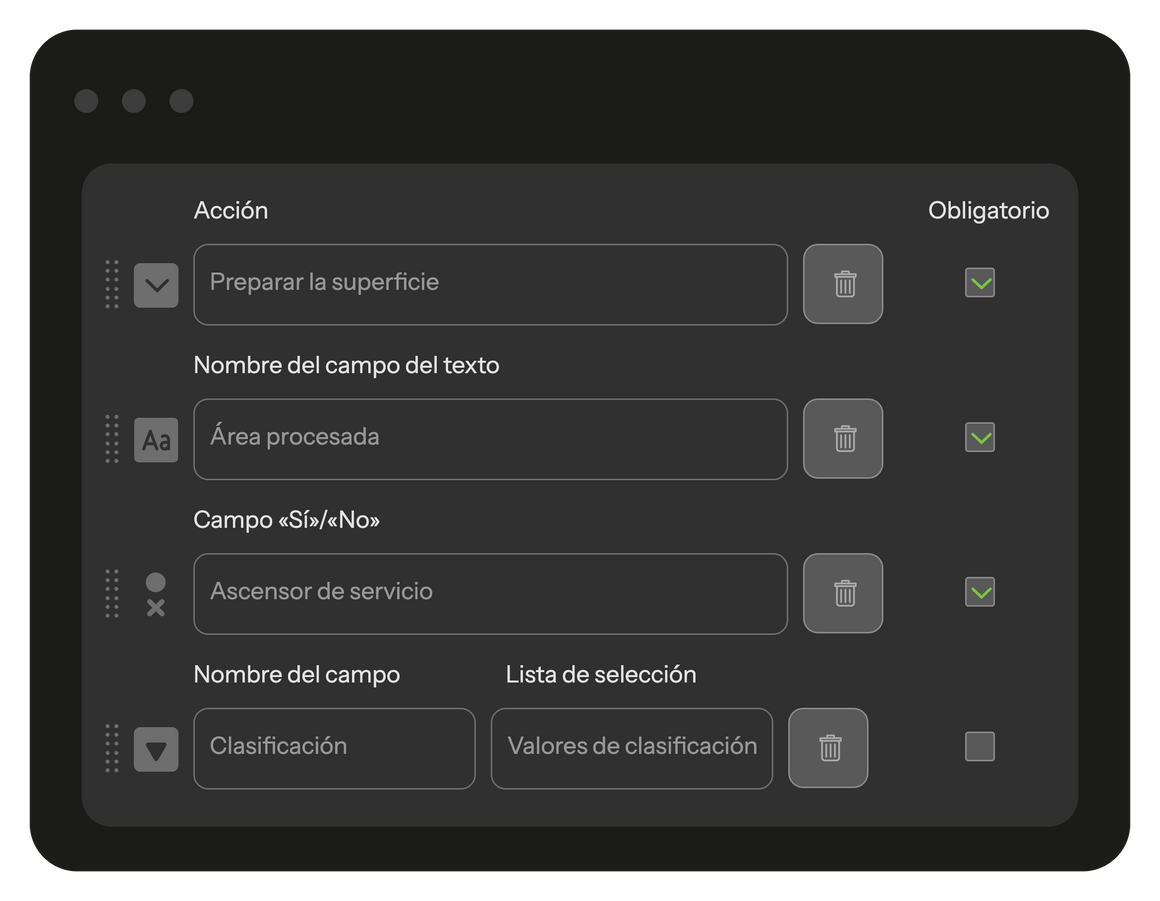The image size is (1160, 901).
Task: Open Valores de clasificación selection list
Action: point(632,749)
